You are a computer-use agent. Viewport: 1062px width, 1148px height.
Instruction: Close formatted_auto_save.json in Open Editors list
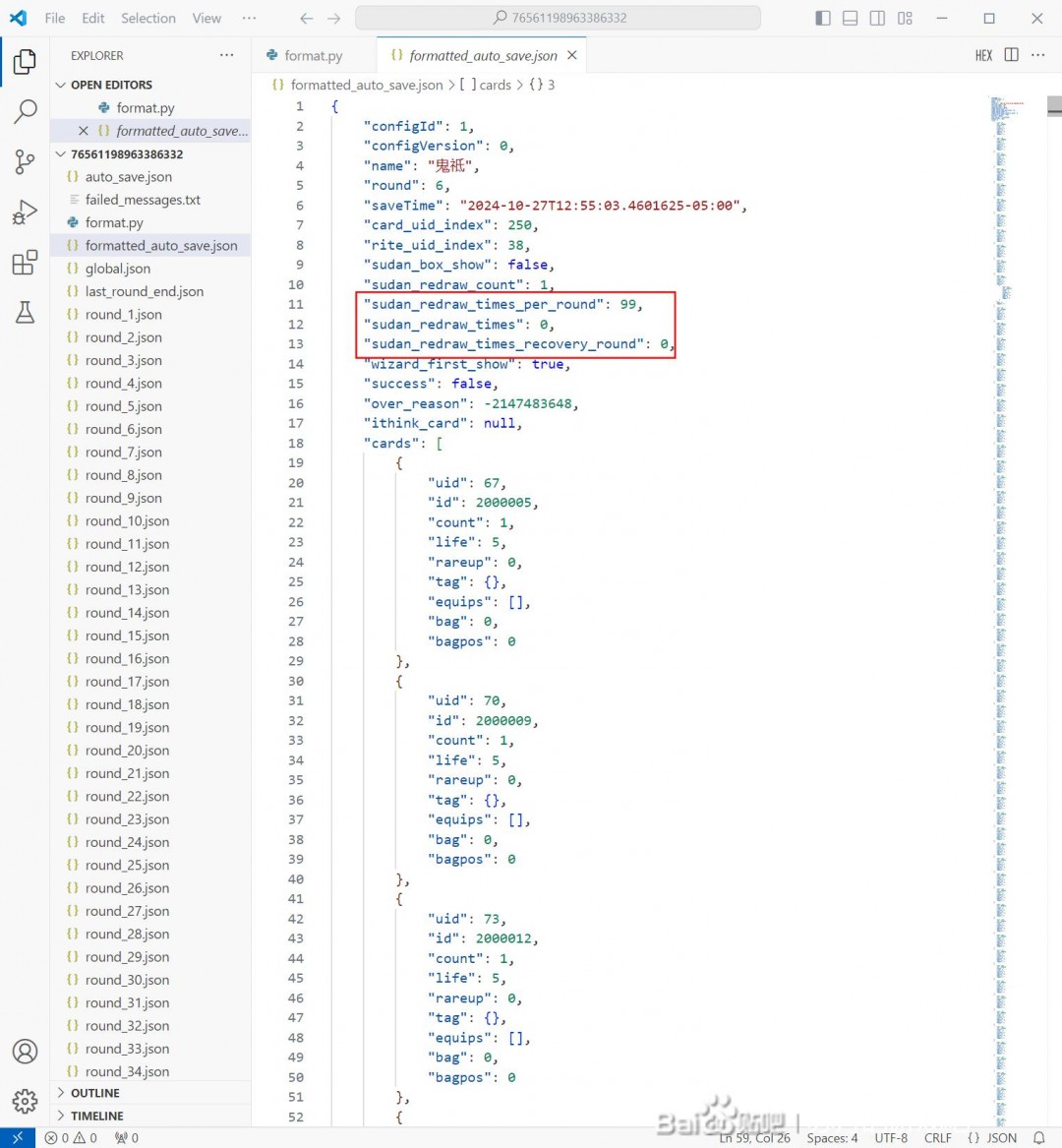(84, 130)
